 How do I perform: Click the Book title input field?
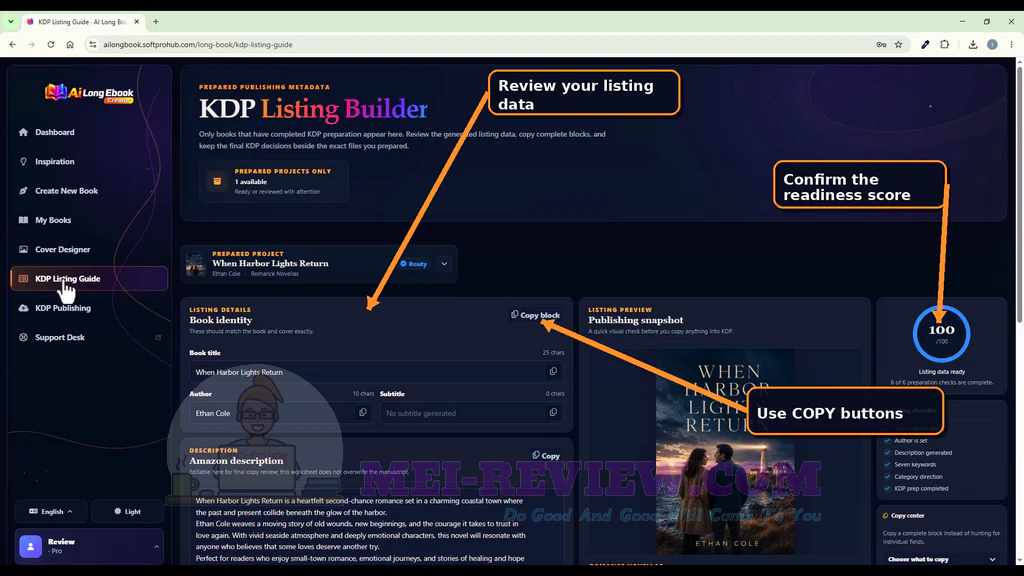[x=377, y=372]
